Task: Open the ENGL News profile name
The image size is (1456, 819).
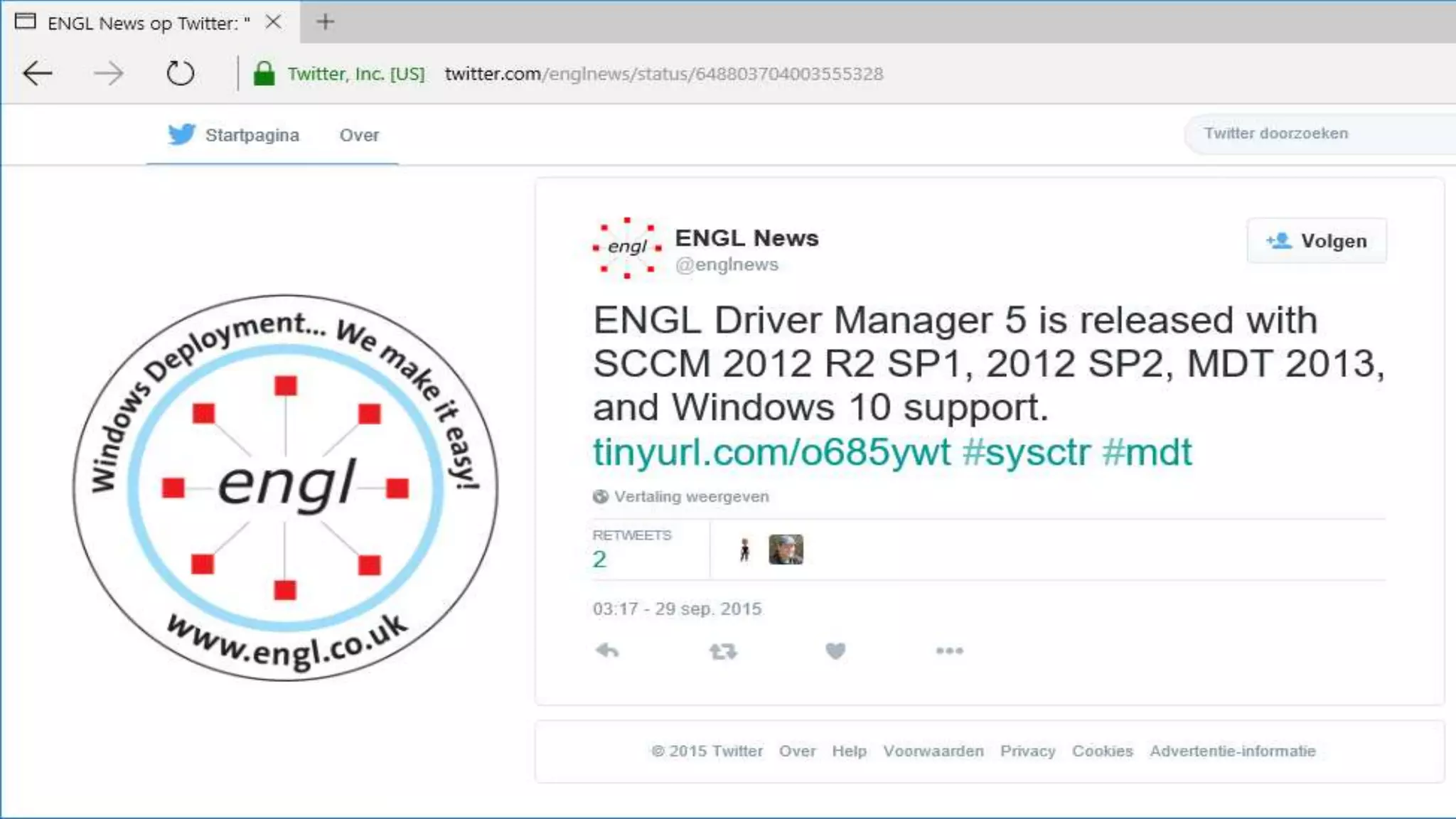Action: pyautogui.click(x=746, y=238)
